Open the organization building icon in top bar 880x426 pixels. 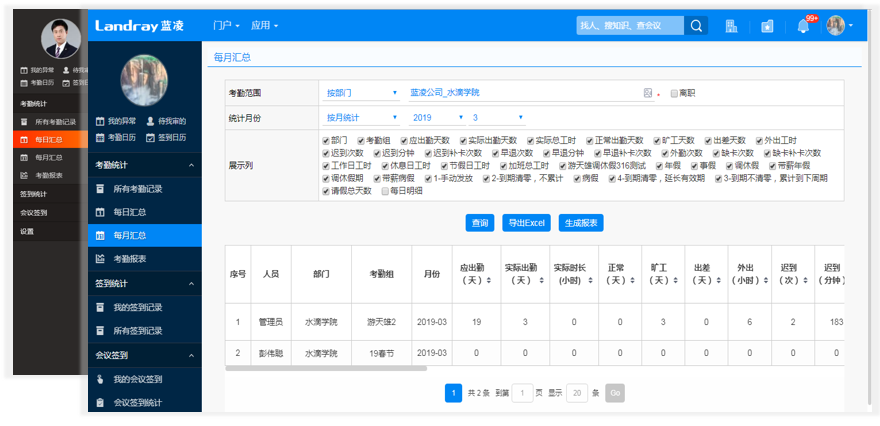click(731, 26)
